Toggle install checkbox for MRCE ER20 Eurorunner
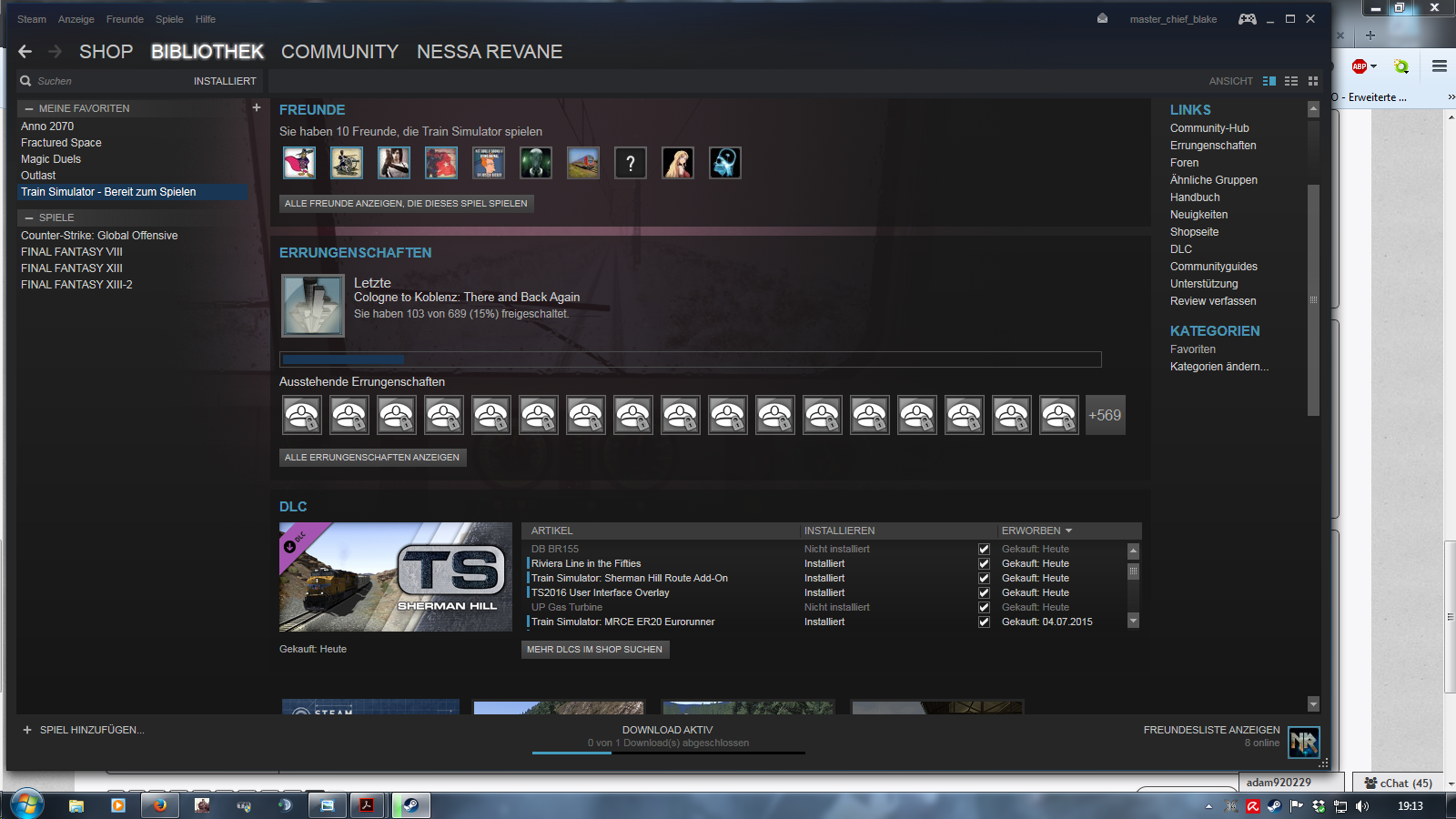This screenshot has width=1456, height=819. 984,622
